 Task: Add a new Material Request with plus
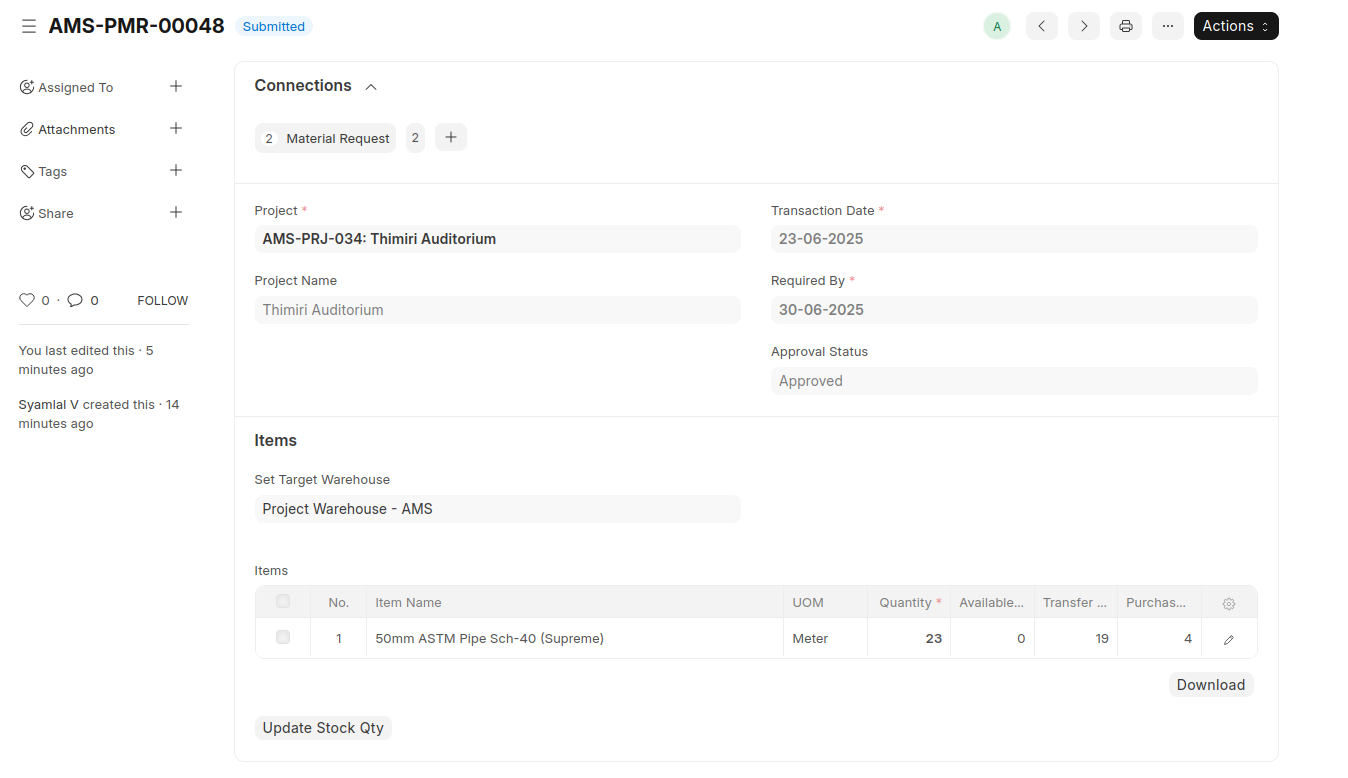[x=451, y=137]
